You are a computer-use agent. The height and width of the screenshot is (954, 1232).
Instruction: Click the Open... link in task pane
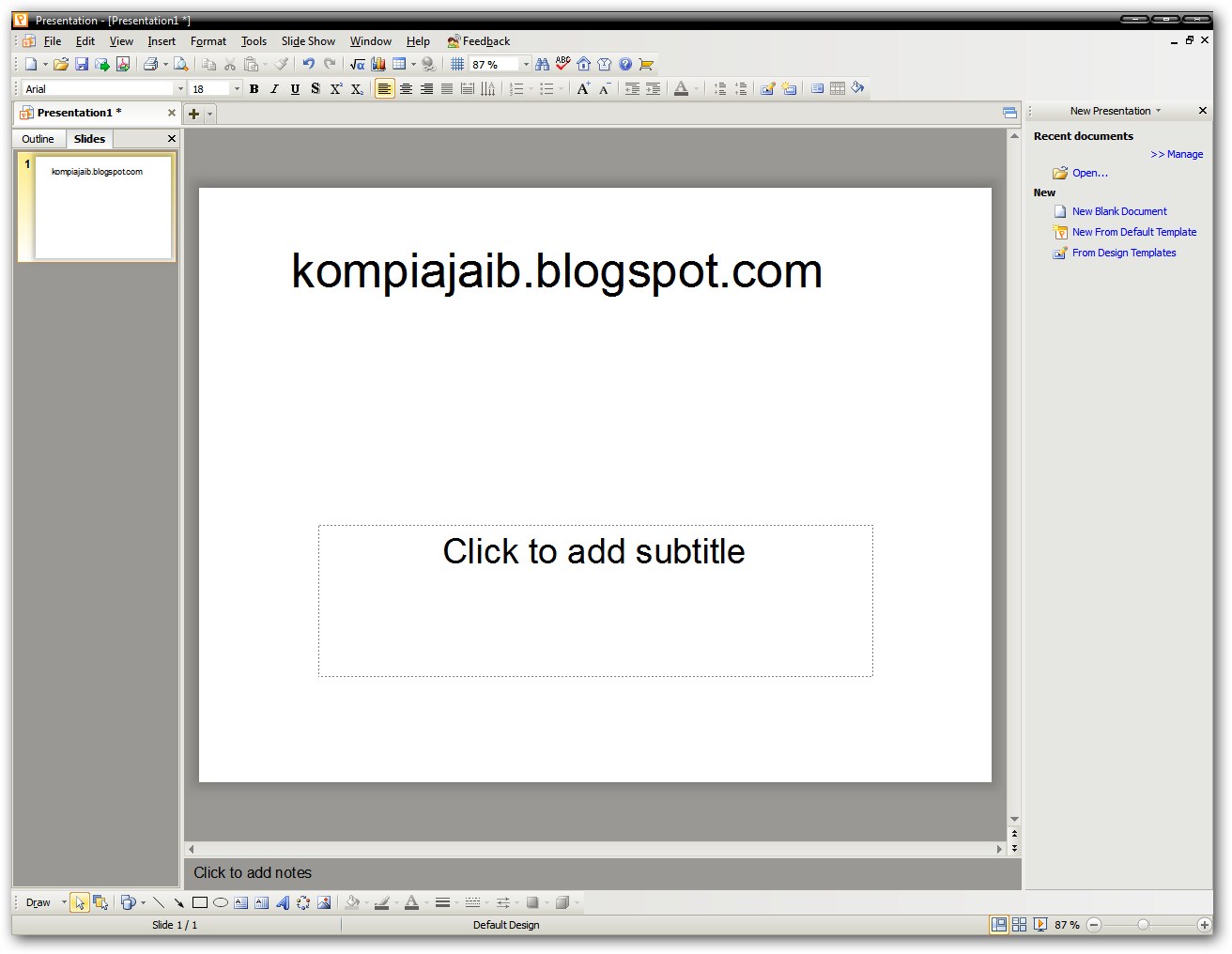click(x=1090, y=173)
